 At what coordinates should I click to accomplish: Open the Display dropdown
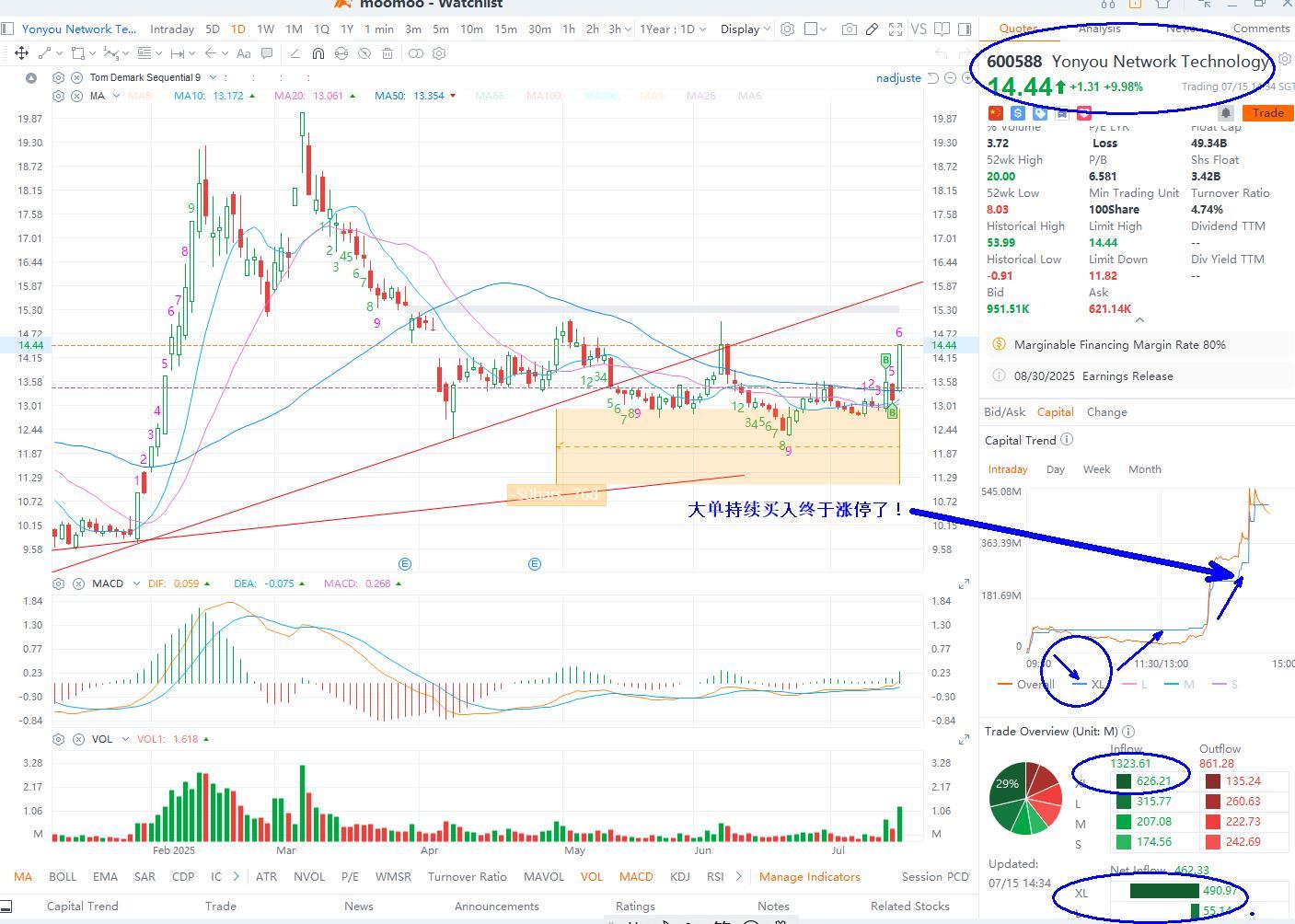[x=745, y=29]
